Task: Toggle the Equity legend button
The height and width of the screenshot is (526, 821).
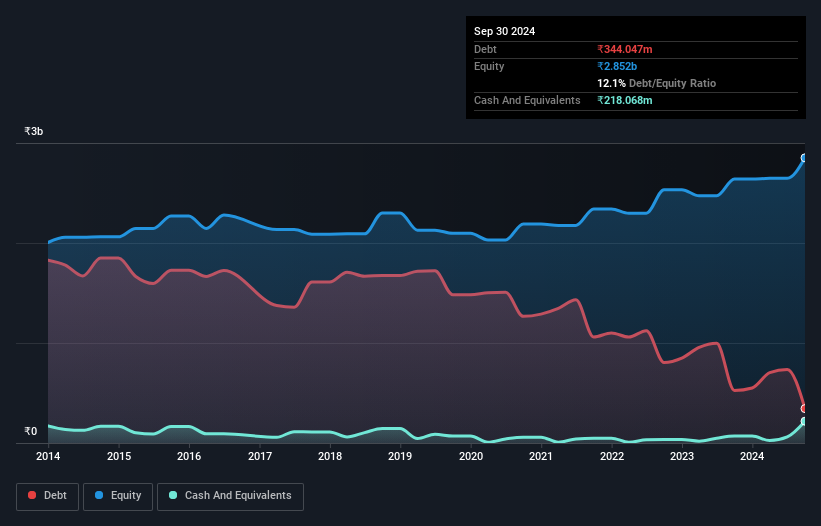Action: 118,496
